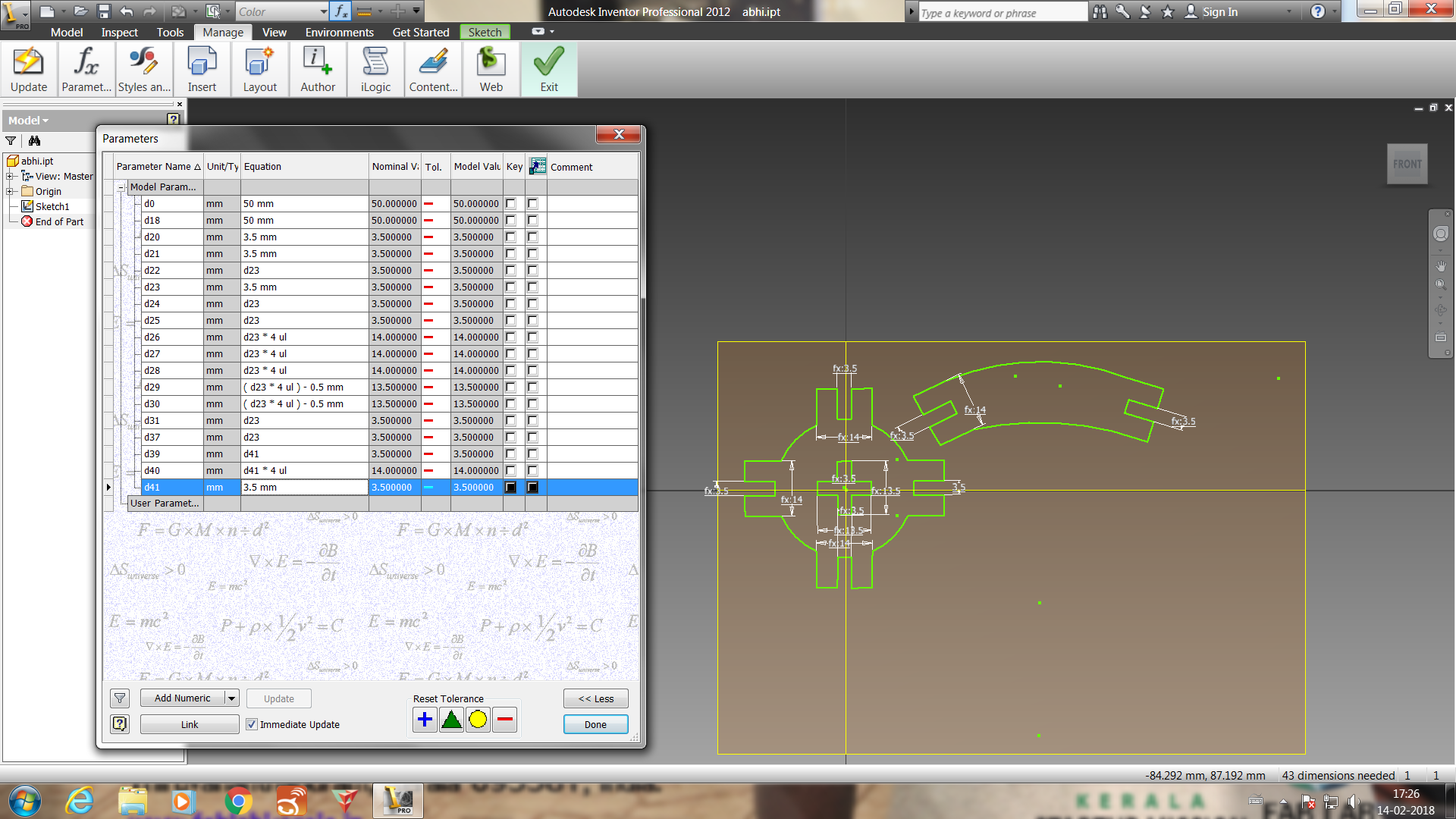Check the Key checkbox for parameter d0
The image size is (1456, 819).
tap(510, 203)
